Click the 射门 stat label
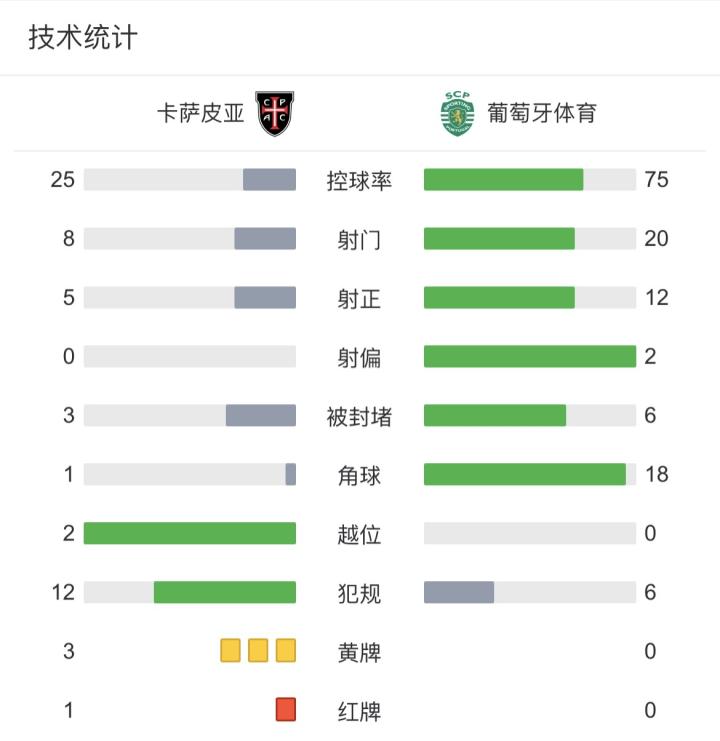Viewport: 720px width, 741px height. (359, 240)
